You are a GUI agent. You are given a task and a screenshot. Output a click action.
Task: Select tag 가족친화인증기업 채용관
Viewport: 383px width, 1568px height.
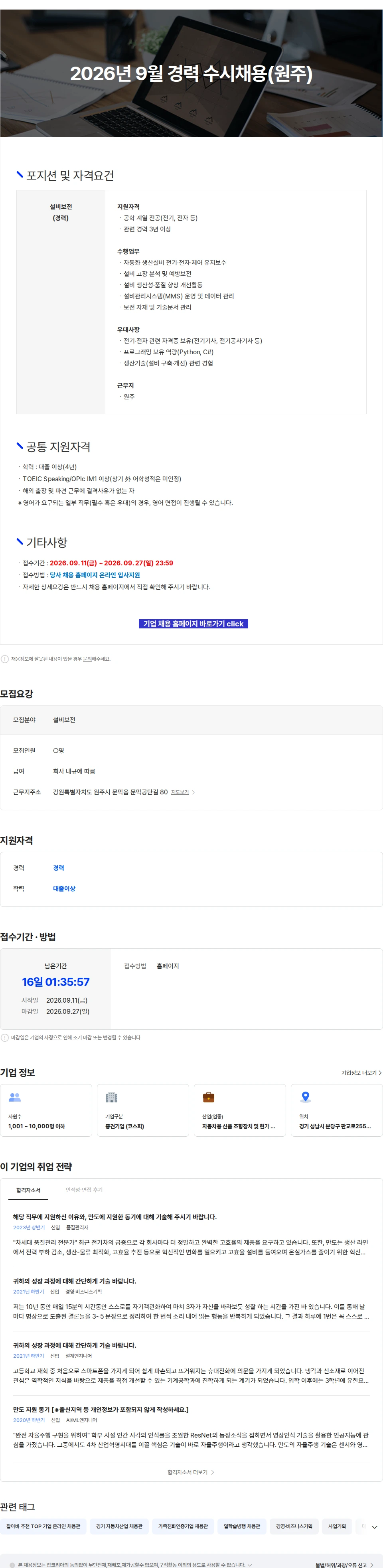[183, 1526]
